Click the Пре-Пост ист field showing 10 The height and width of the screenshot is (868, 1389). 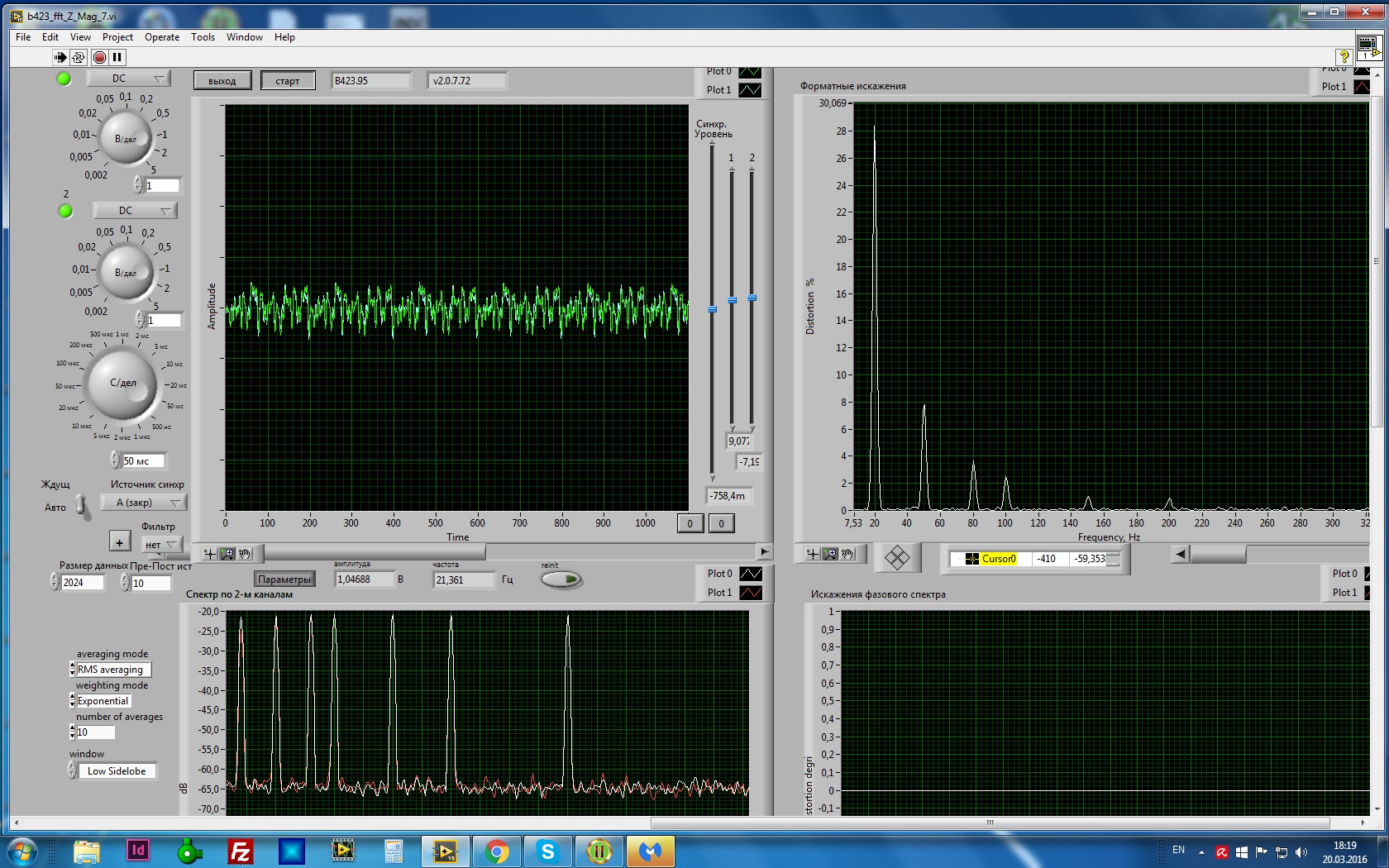150,583
